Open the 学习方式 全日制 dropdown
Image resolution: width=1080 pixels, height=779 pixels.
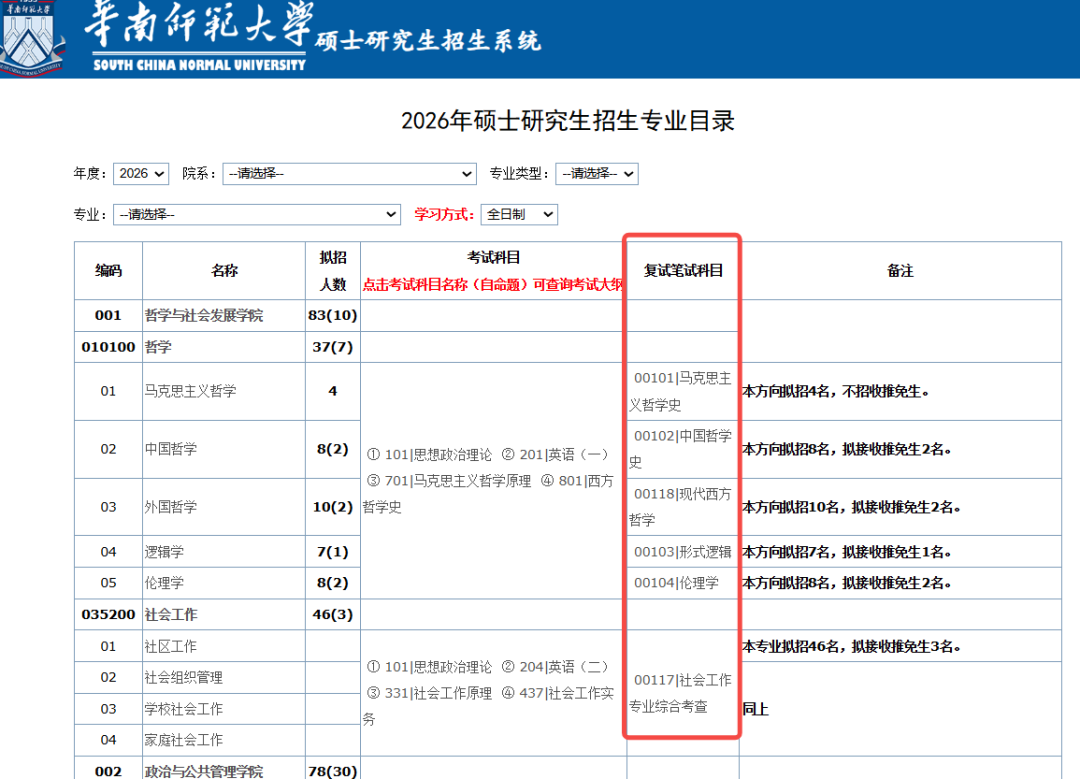tap(519, 215)
